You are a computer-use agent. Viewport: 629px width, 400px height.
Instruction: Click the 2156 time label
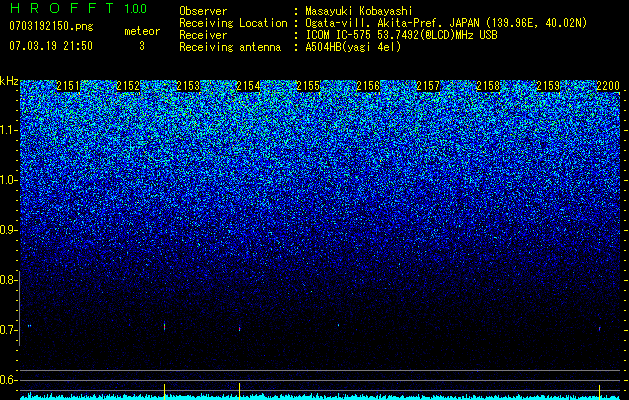[368, 86]
